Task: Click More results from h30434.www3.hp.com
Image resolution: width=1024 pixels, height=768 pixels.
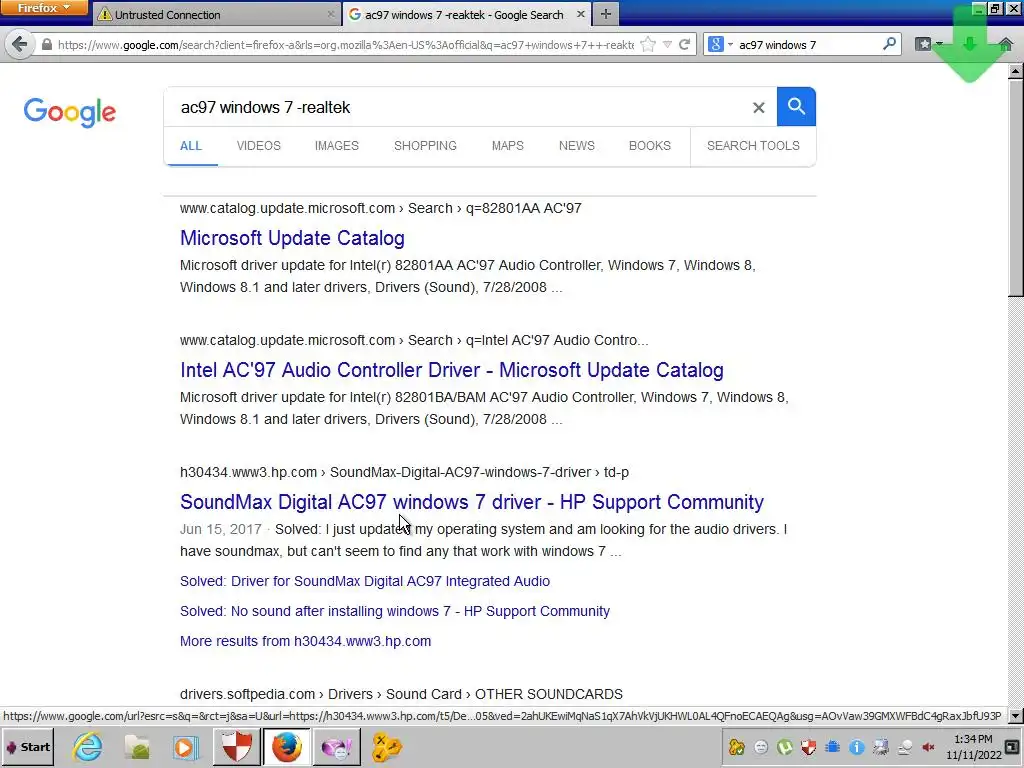Action: [x=305, y=641]
